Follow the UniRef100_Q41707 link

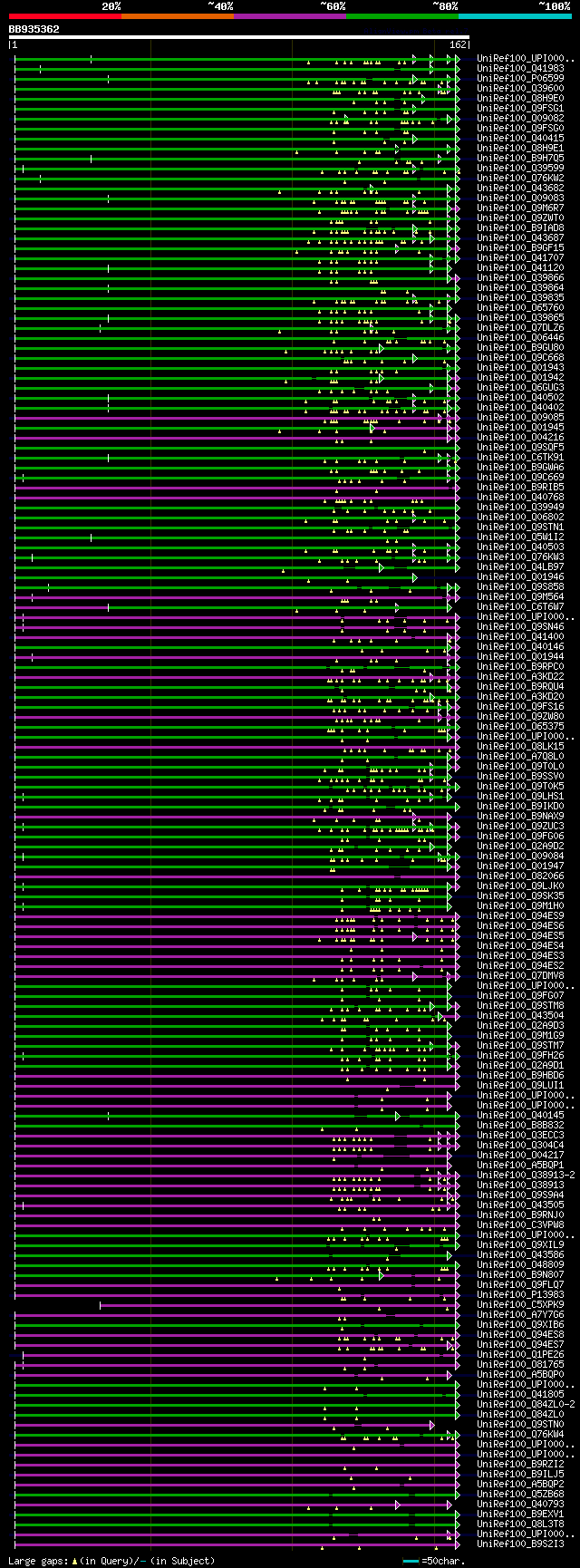(x=520, y=257)
